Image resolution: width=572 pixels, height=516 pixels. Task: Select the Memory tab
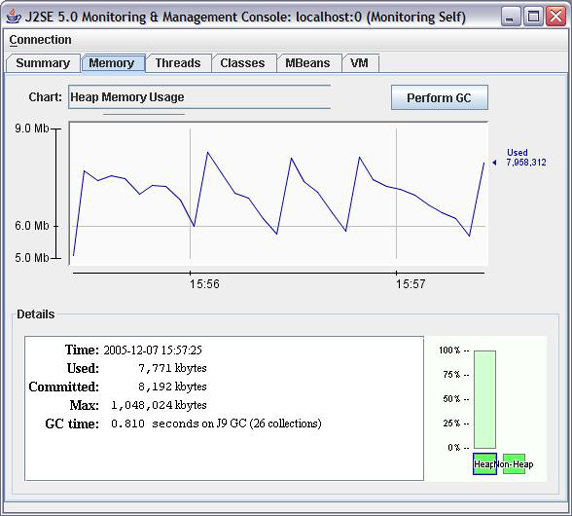pos(112,63)
